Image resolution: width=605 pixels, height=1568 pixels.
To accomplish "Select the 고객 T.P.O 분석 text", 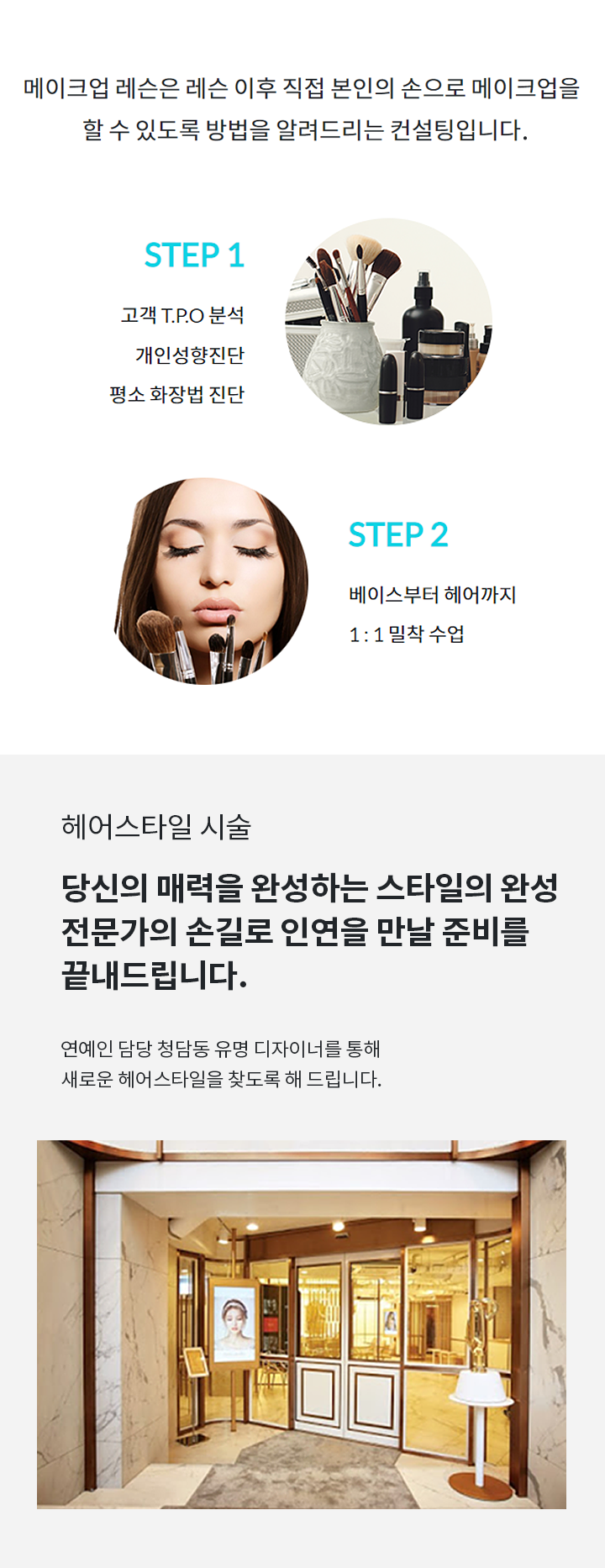I will [x=182, y=316].
